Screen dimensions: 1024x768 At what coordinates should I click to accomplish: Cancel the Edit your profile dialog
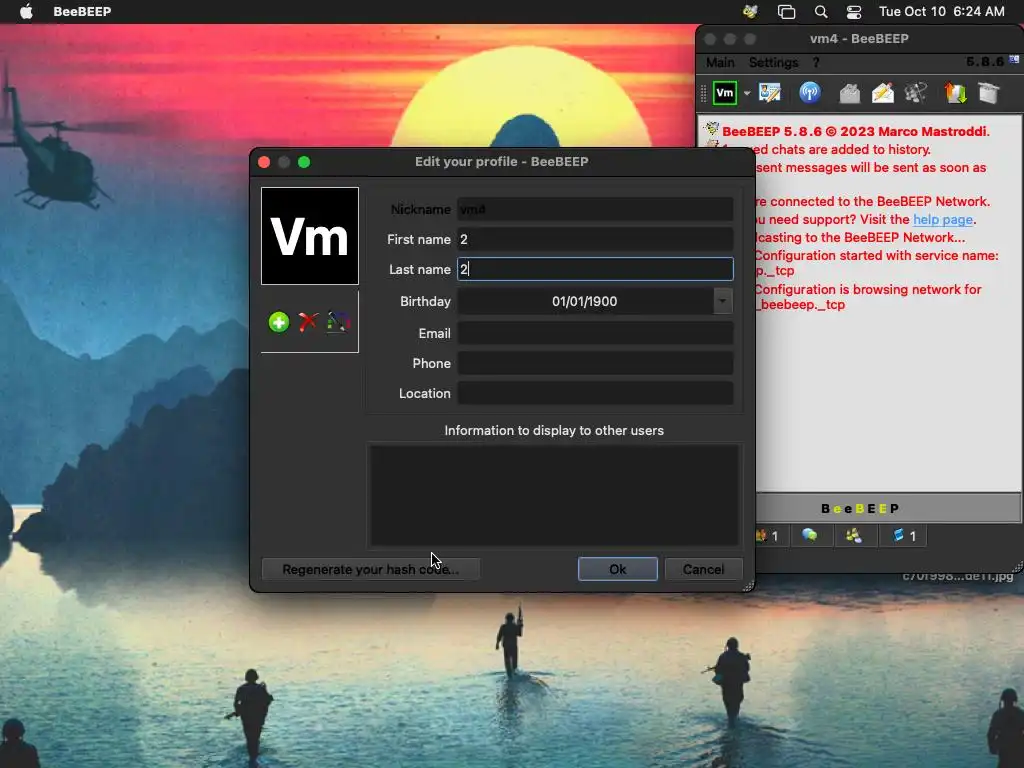[703, 569]
